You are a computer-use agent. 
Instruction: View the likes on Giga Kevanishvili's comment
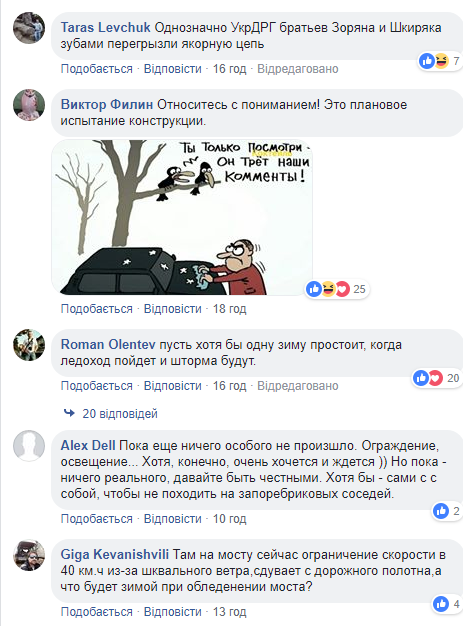[447, 604]
